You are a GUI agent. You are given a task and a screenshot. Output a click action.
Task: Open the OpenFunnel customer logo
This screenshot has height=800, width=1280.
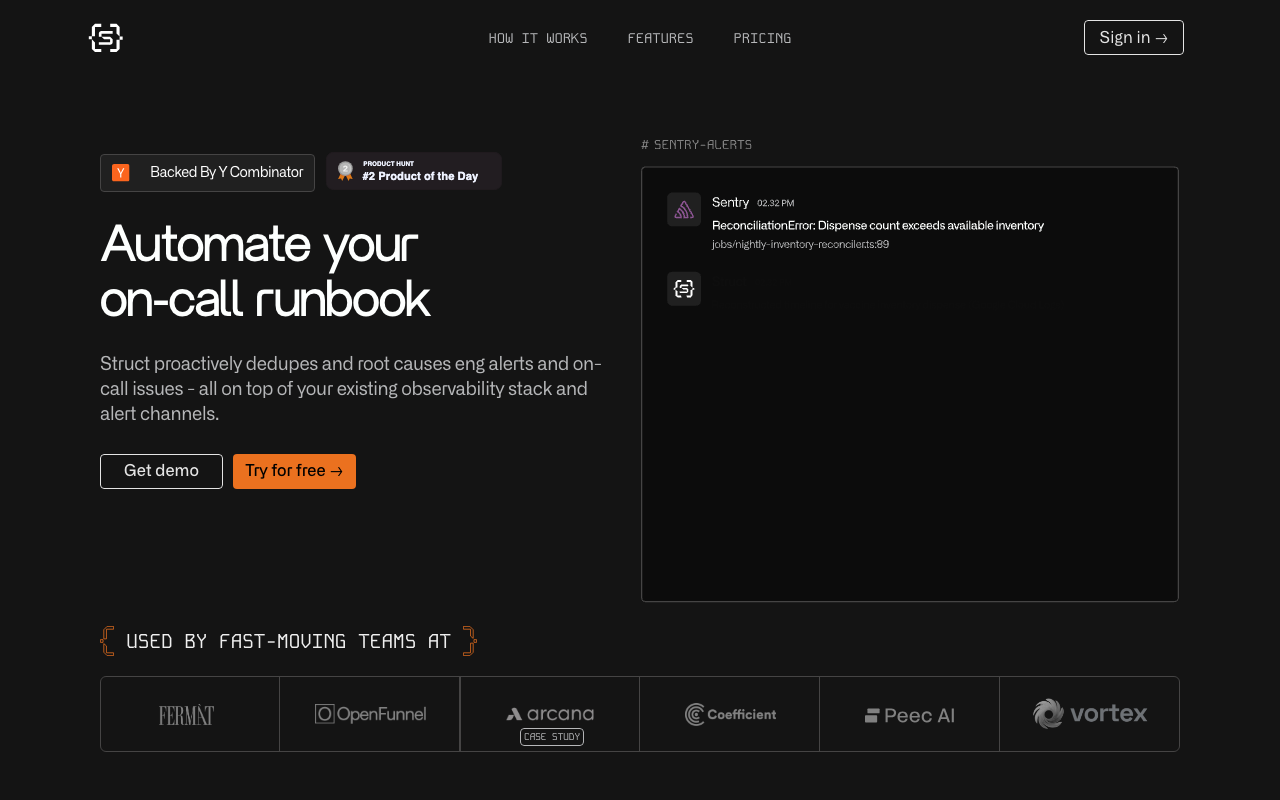370,714
